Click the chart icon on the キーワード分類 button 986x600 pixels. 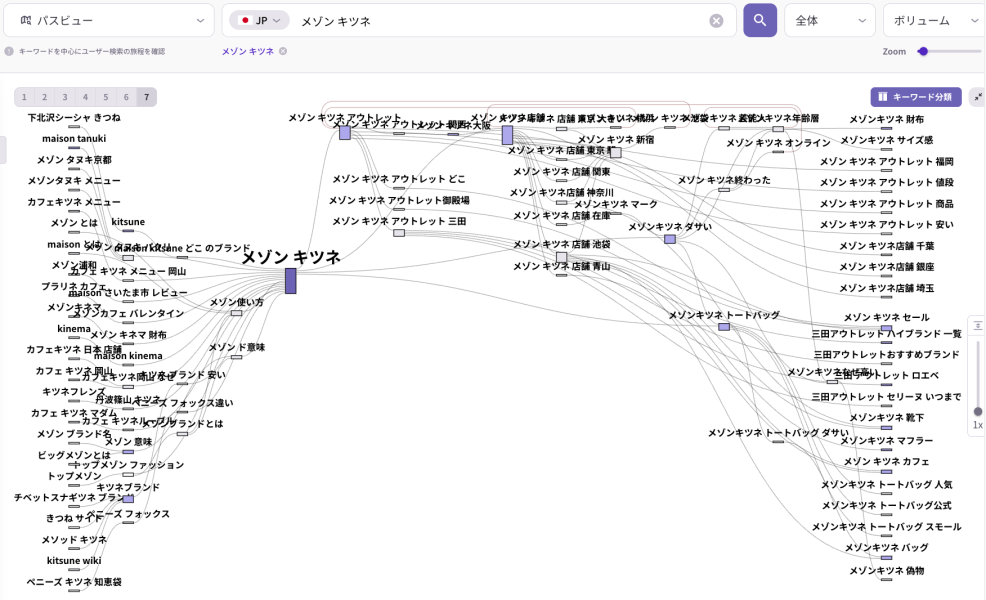pos(885,97)
